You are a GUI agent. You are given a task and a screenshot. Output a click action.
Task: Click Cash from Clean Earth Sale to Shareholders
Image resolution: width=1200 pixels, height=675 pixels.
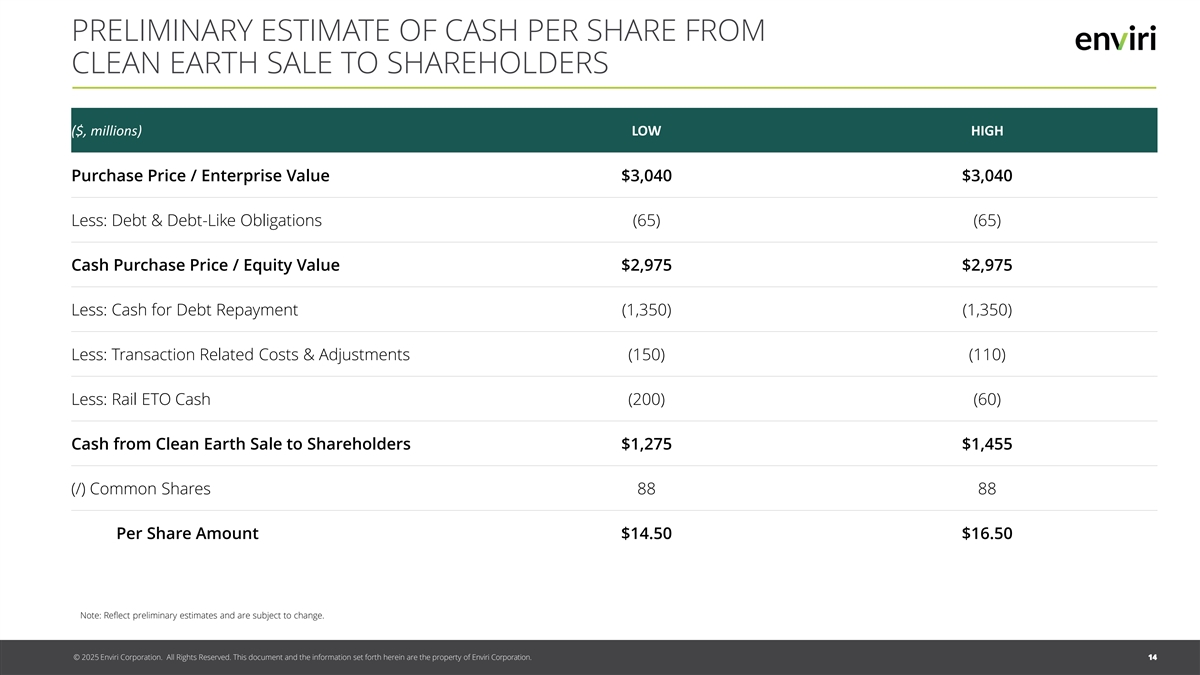[x=240, y=444]
